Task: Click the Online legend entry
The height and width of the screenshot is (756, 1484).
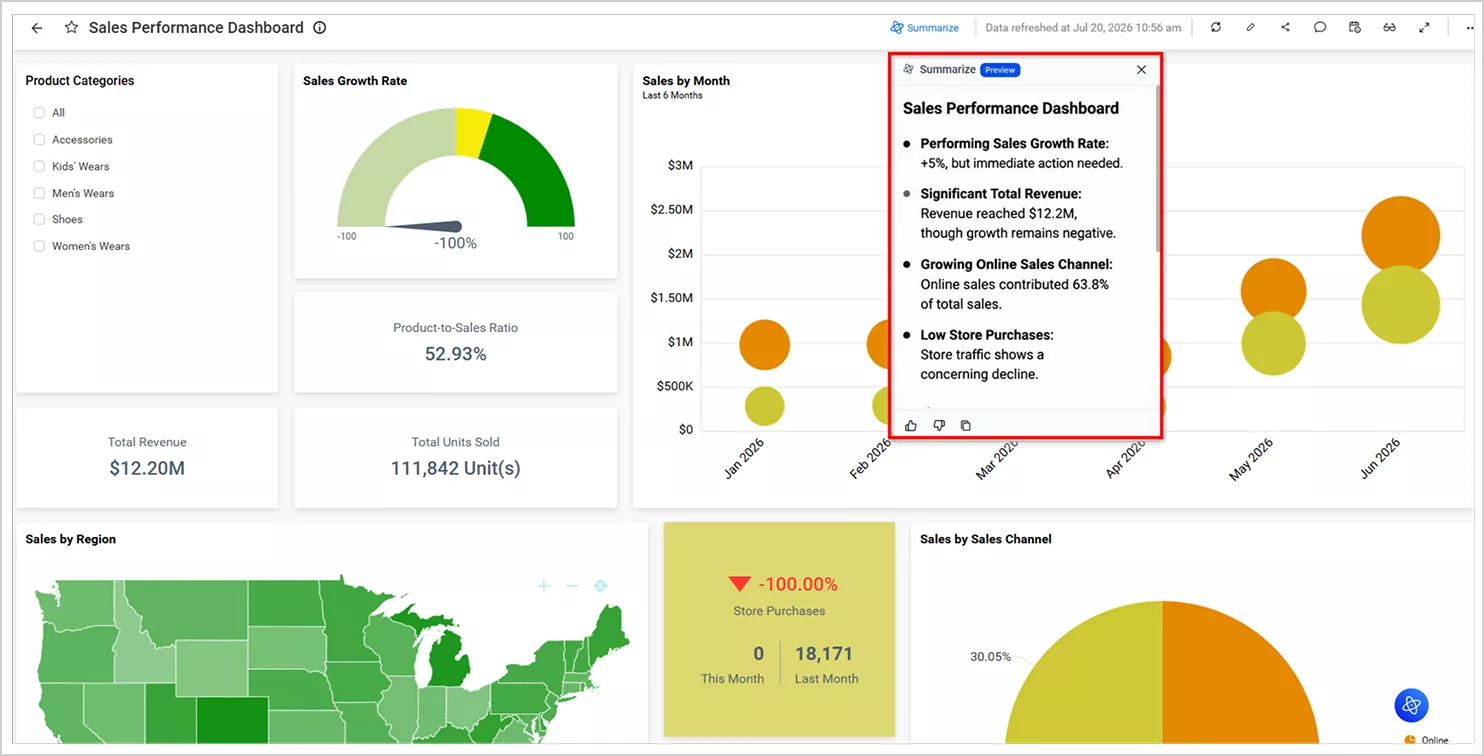Action: pyautogui.click(x=1427, y=740)
